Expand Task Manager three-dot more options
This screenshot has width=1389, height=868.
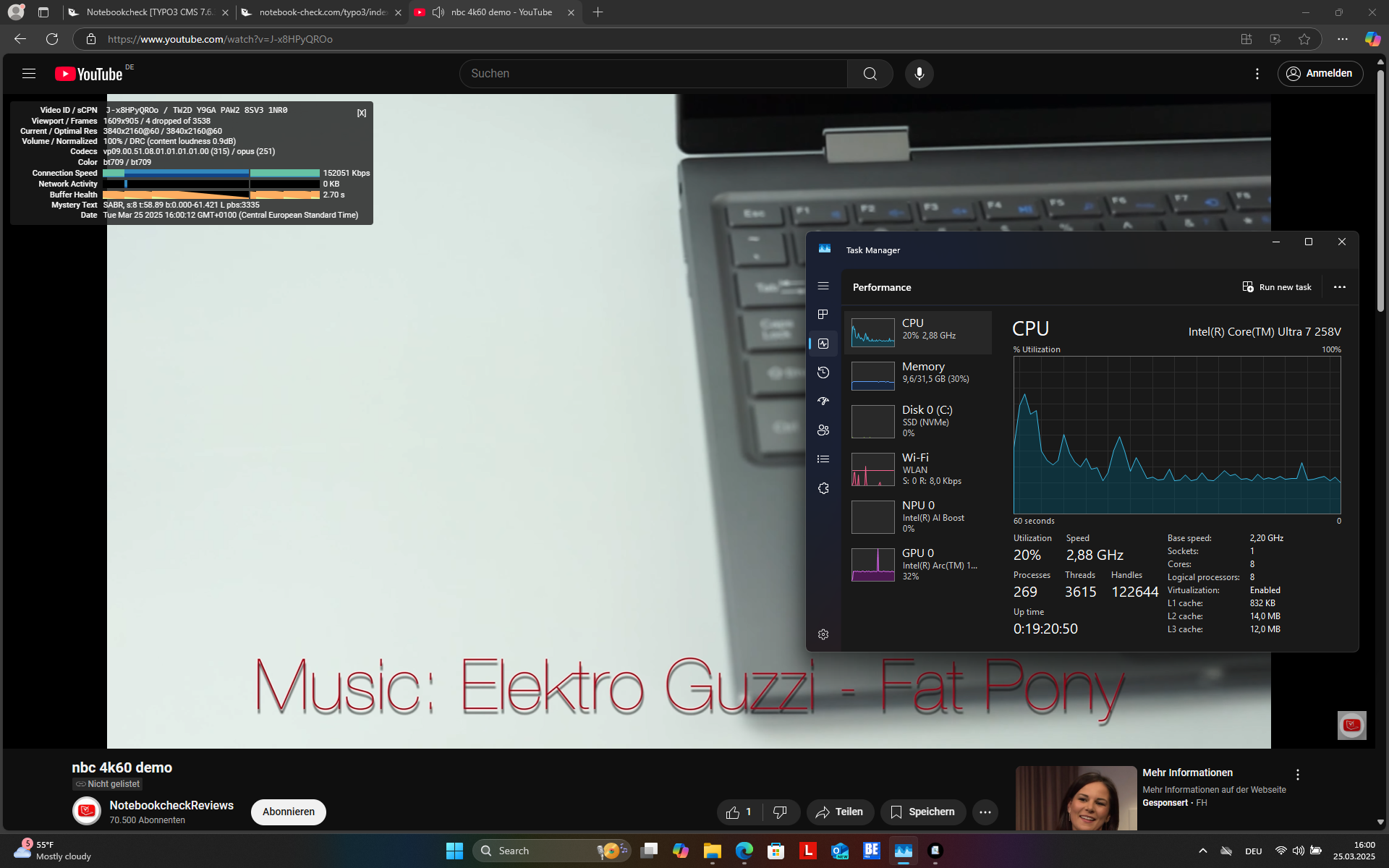[x=1339, y=287]
